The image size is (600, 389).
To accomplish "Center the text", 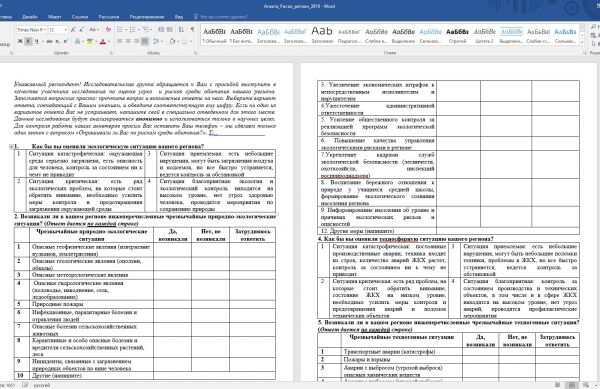I will (x=128, y=41).
